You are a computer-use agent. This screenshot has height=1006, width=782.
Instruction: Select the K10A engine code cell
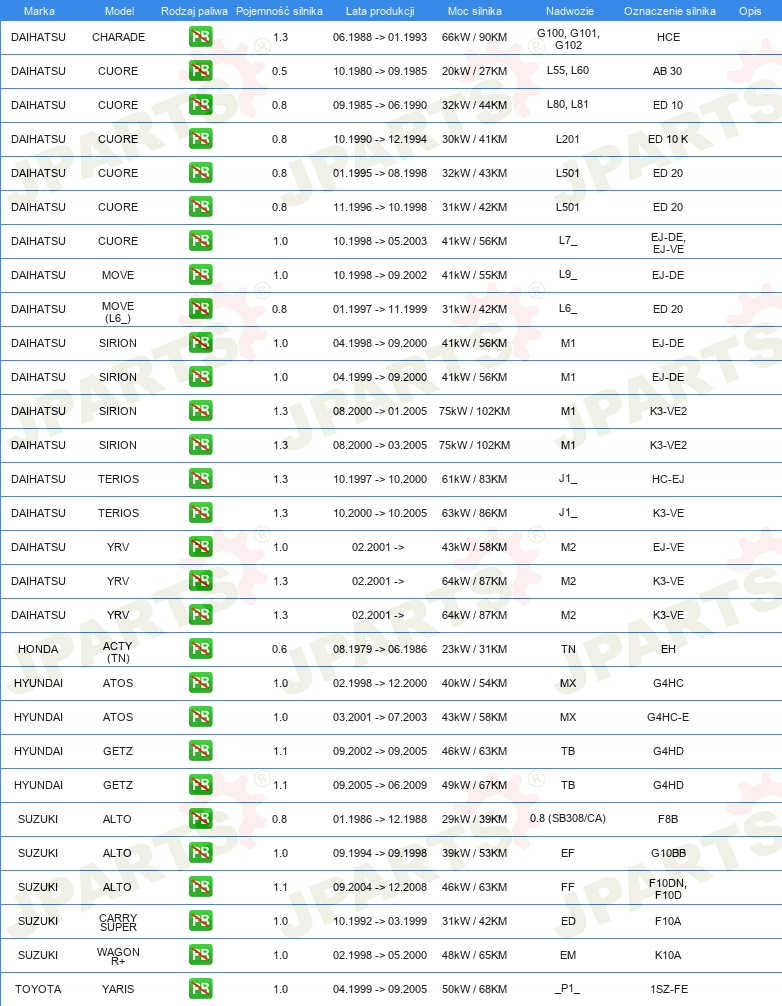[x=668, y=955]
